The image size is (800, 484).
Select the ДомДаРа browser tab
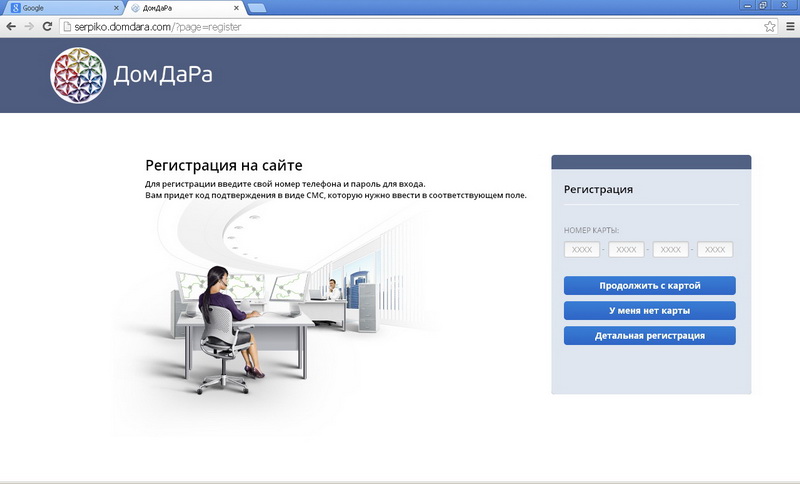pyautogui.click(x=185, y=8)
